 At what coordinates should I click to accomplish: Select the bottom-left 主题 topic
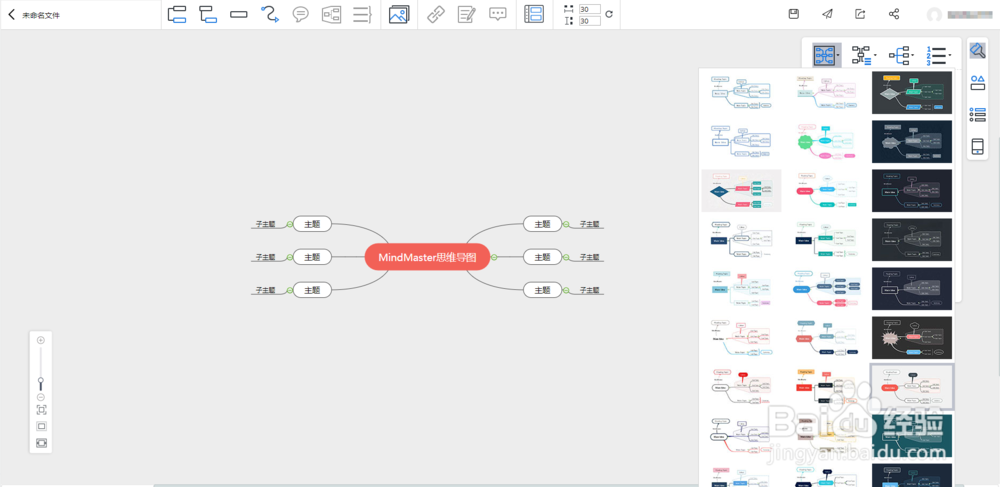click(x=312, y=290)
